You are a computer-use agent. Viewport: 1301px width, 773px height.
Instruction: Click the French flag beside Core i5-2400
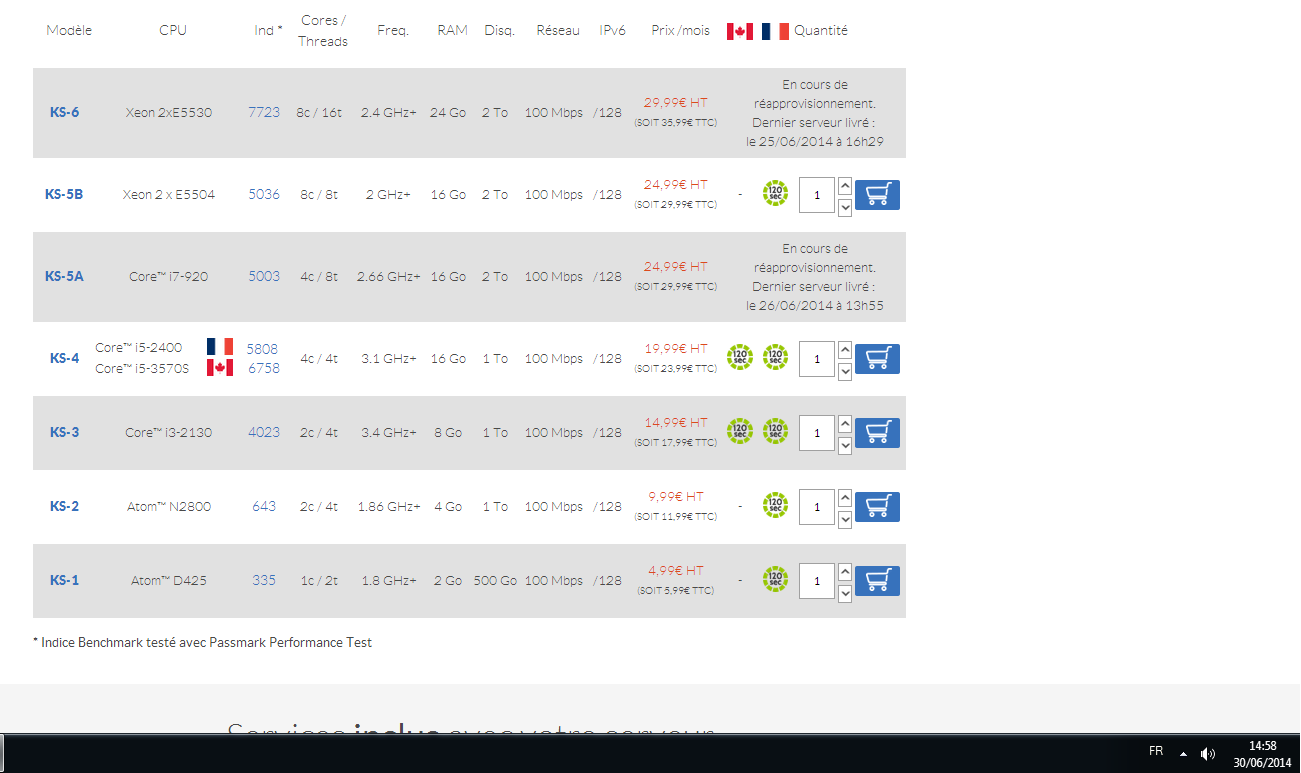tap(220, 347)
